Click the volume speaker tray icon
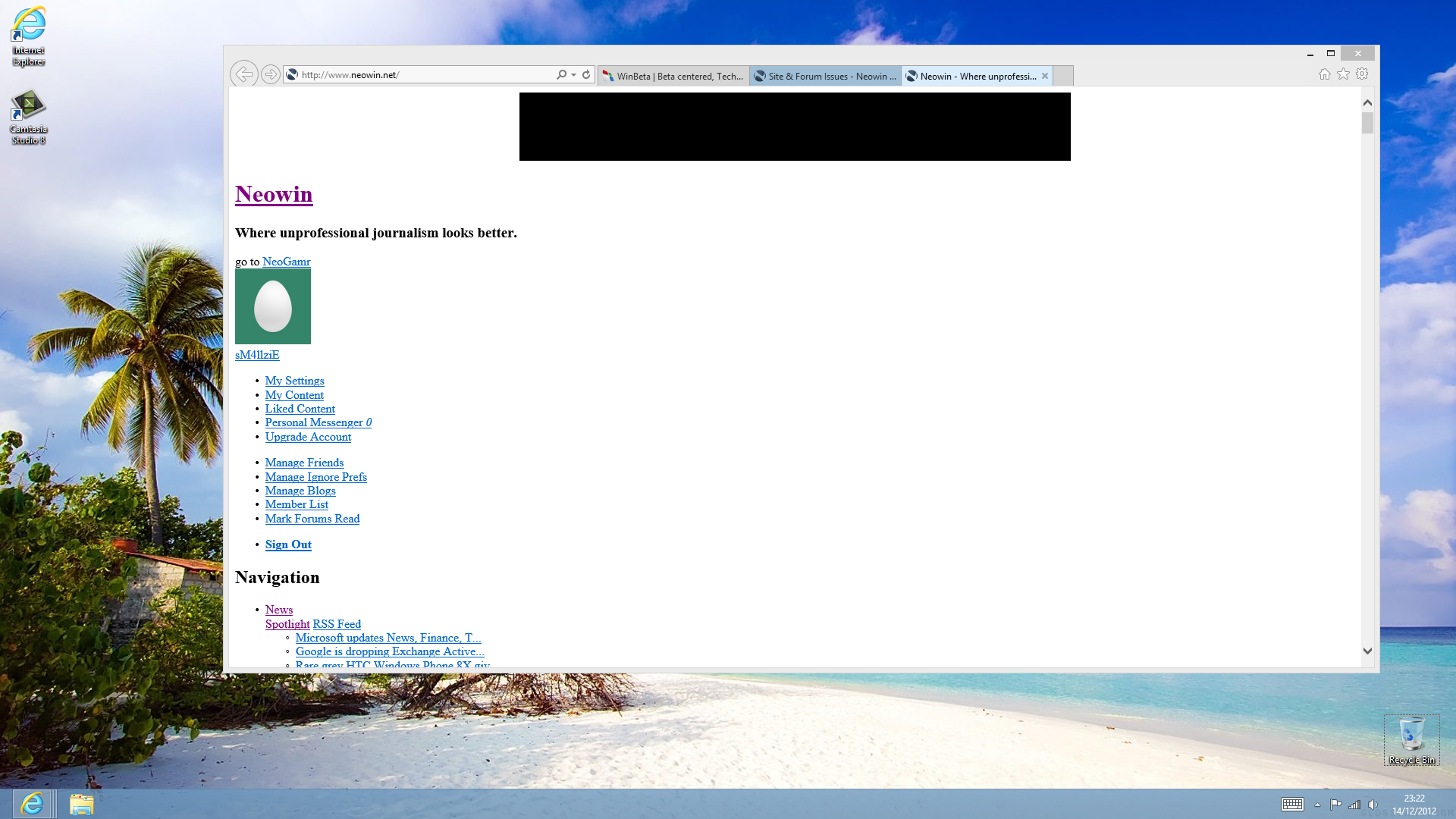Screen dimensions: 1456x819 tap(1373, 805)
